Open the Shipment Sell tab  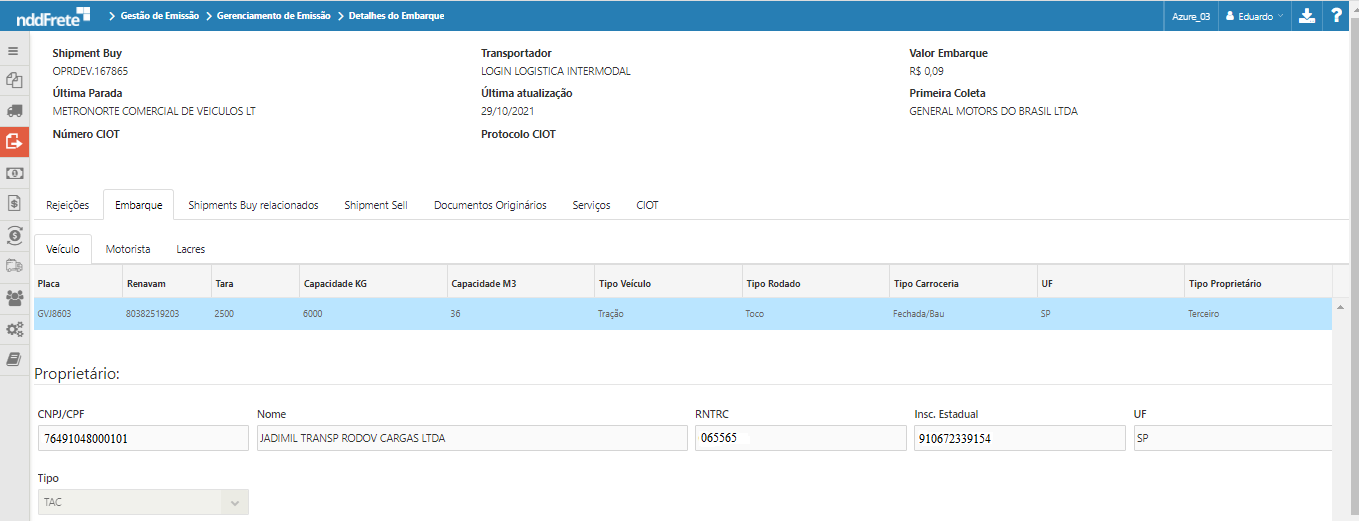[x=375, y=205]
